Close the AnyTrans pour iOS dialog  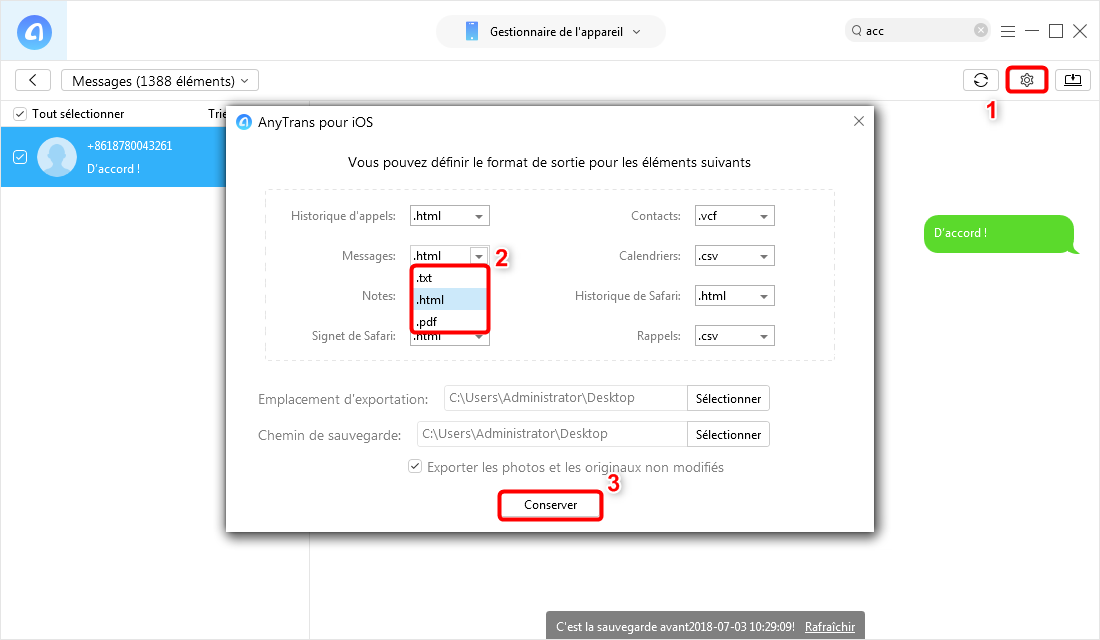tap(859, 121)
